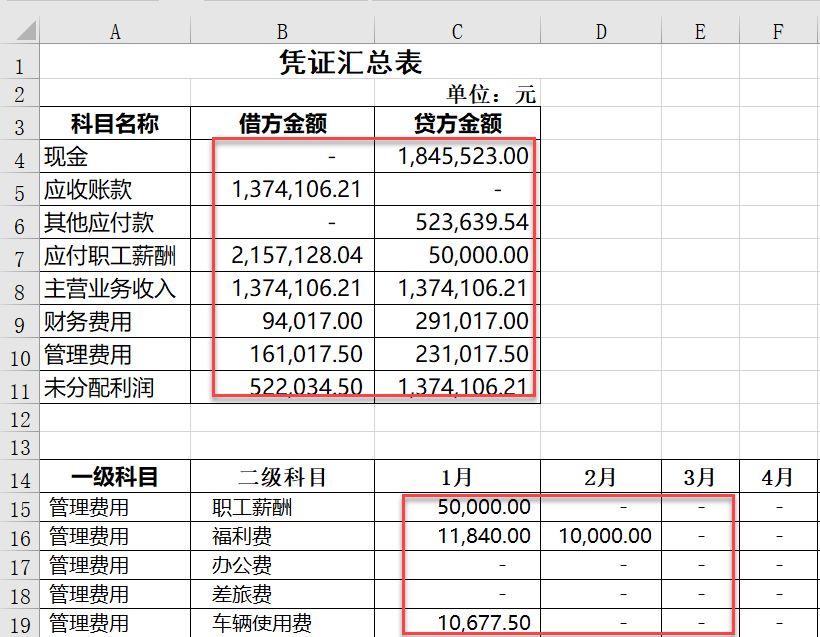The width and height of the screenshot is (820, 637).
Task: Select the 贷方金额 header cell
Action: coord(456,123)
